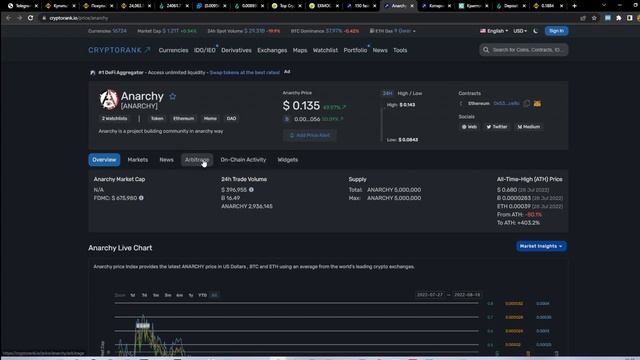Click the BTC price icon under Anarchy price
Viewport: 640px width, 360px height.
pyautogui.click(x=287, y=119)
